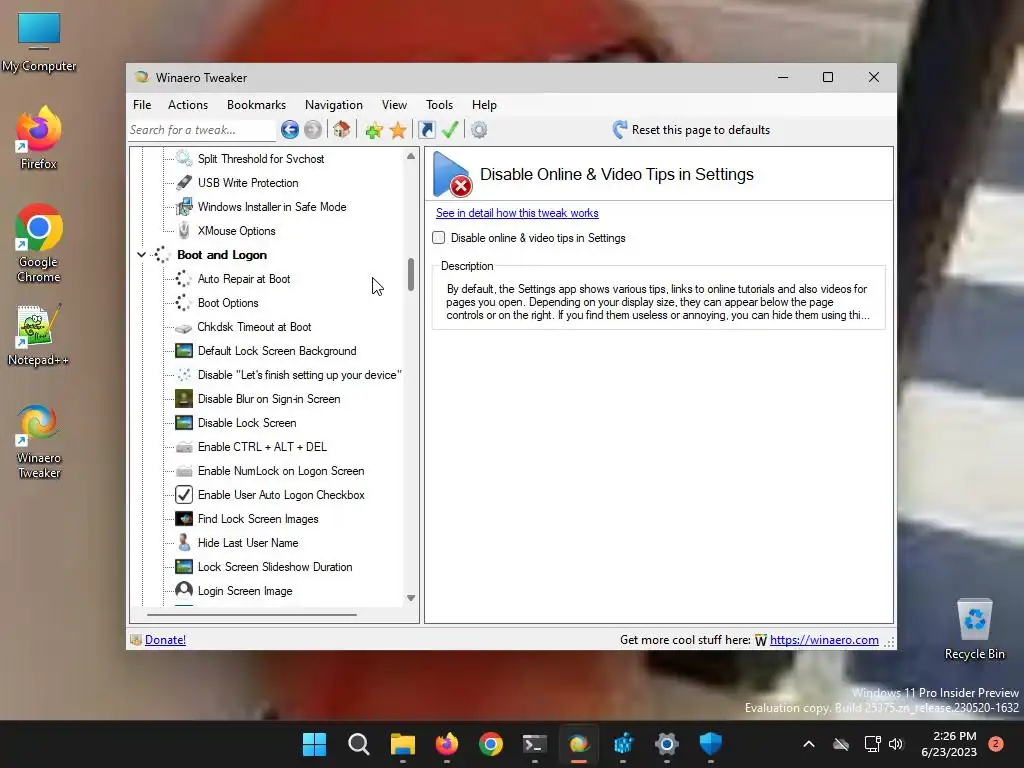The height and width of the screenshot is (768, 1024).
Task: Select Enable NumLock on Logon Screen
Action: (281, 471)
